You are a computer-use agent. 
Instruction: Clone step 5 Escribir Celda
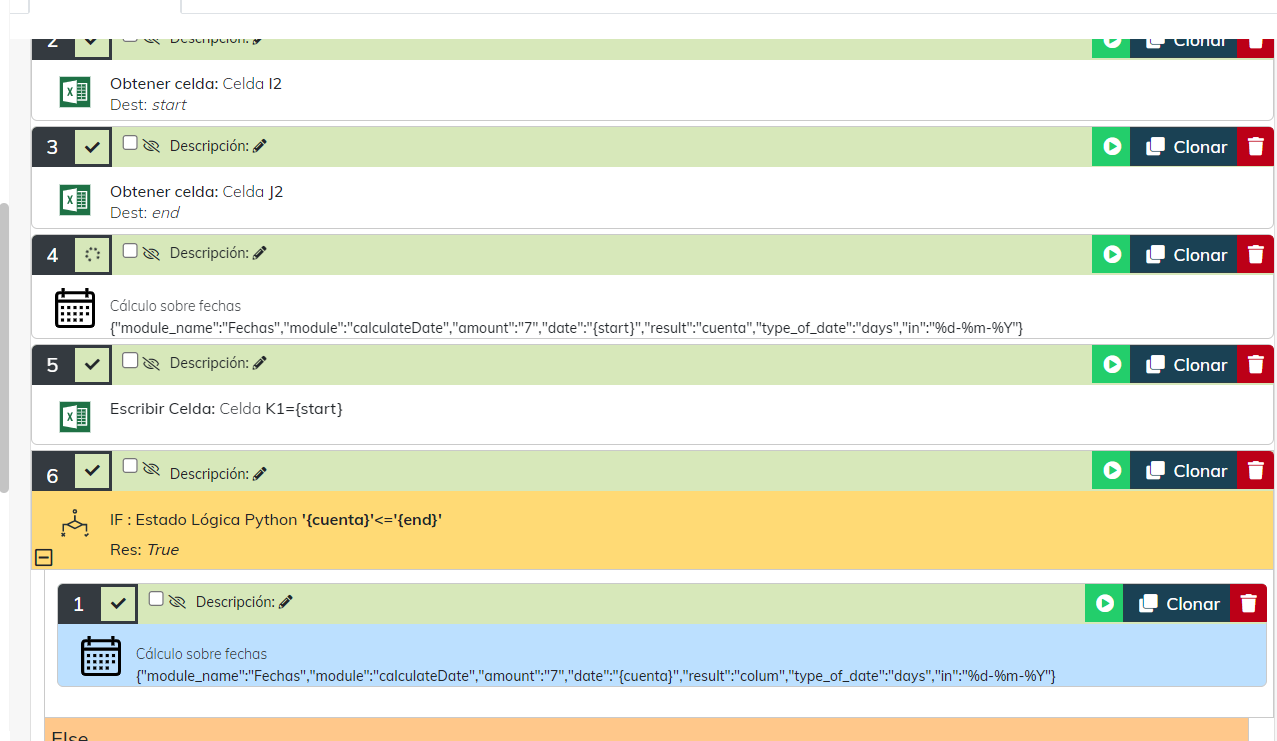point(1186,365)
